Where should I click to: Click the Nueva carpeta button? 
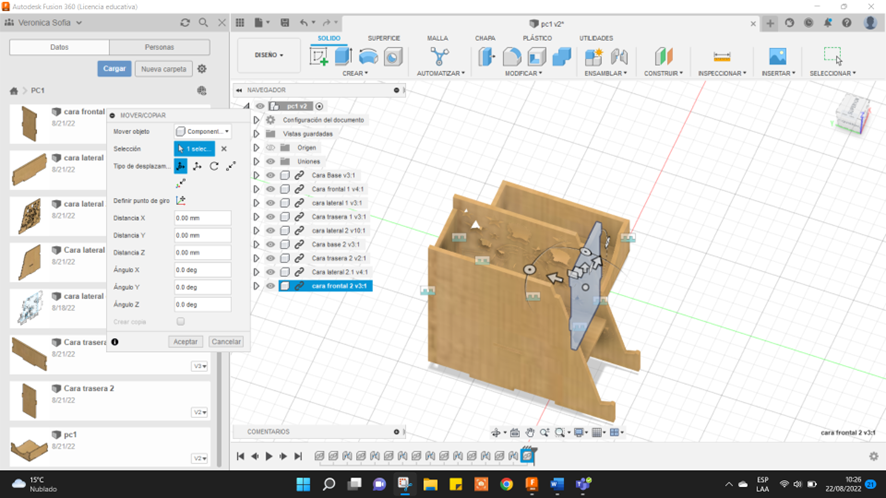(x=164, y=69)
